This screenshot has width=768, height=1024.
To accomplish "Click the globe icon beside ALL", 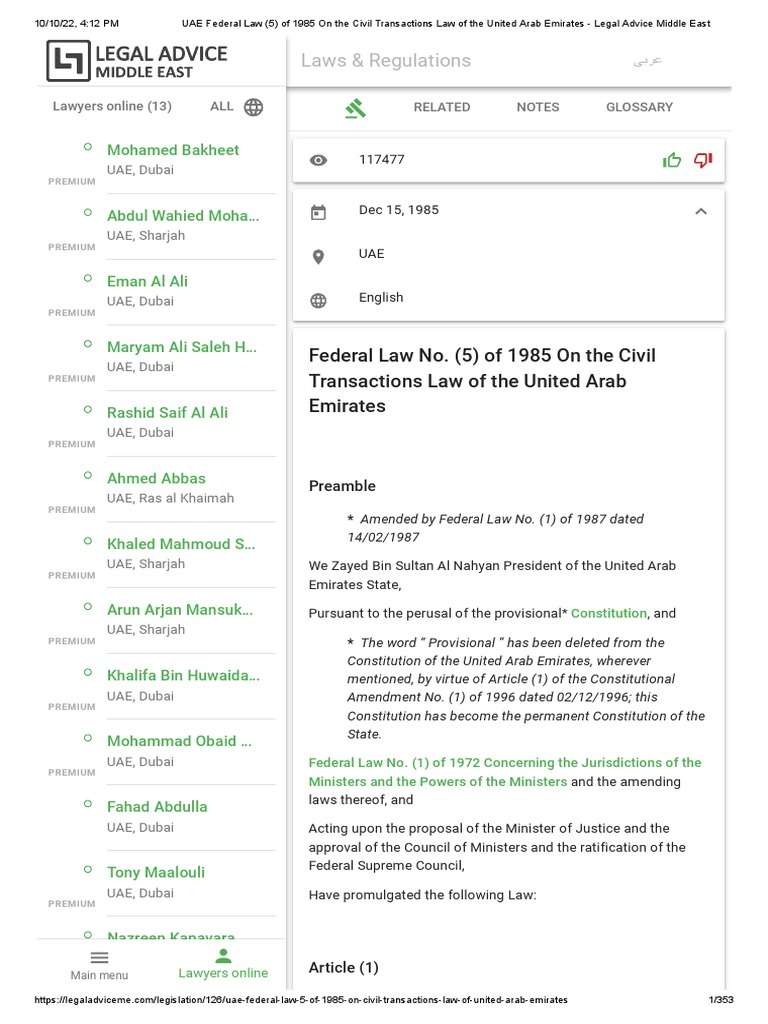I will [x=254, y=107].
